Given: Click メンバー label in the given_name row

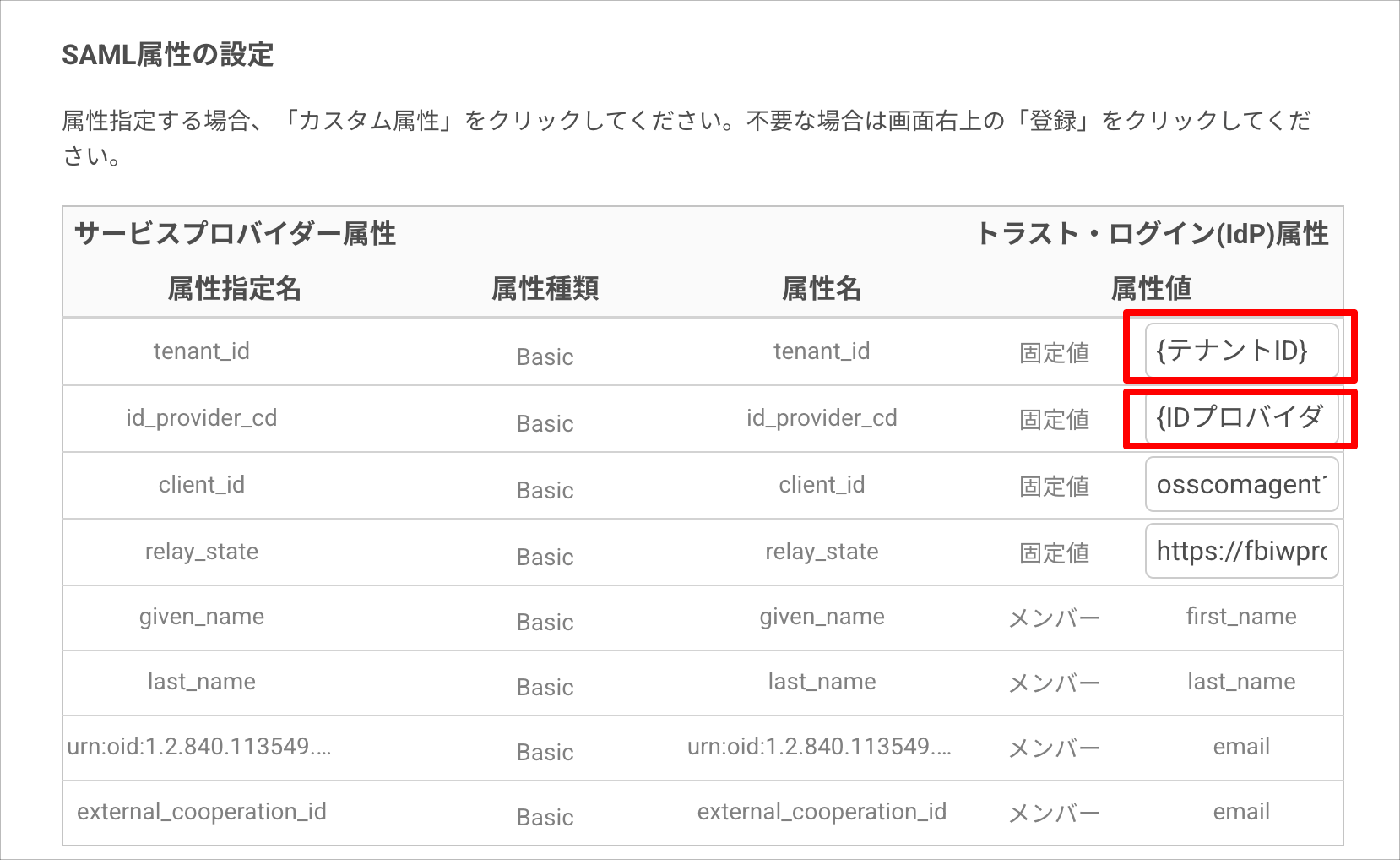Looking at the screenshot, I should (1054, 618).
